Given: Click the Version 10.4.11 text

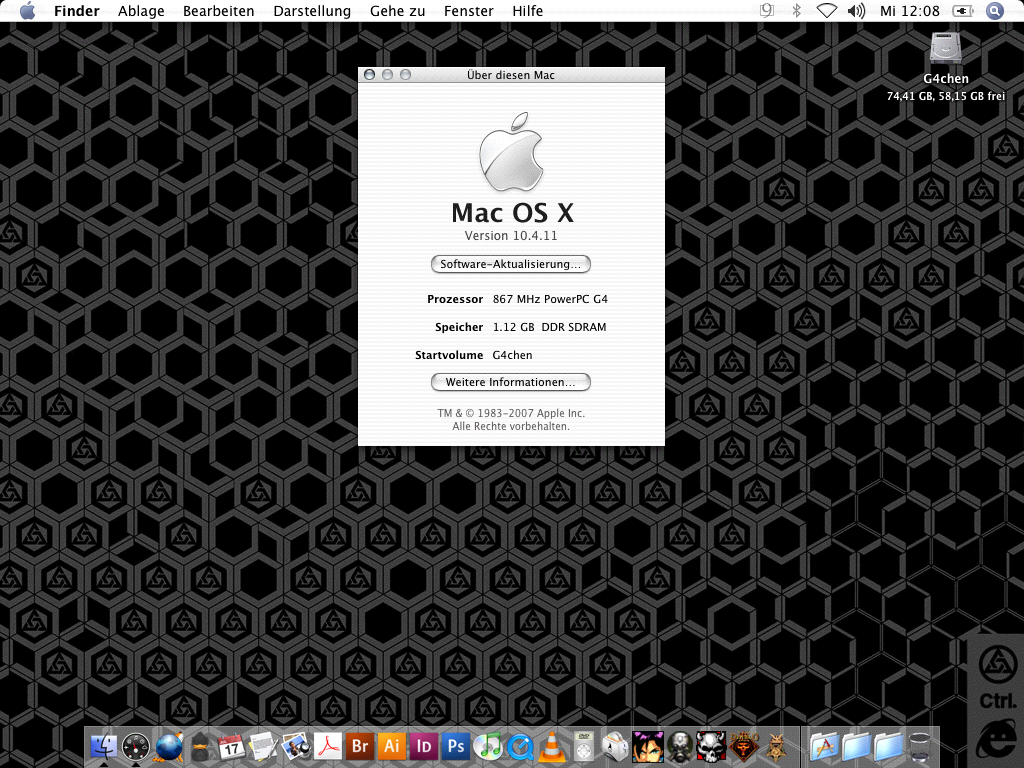Looking at the screenshot, I should coord(511,236).
